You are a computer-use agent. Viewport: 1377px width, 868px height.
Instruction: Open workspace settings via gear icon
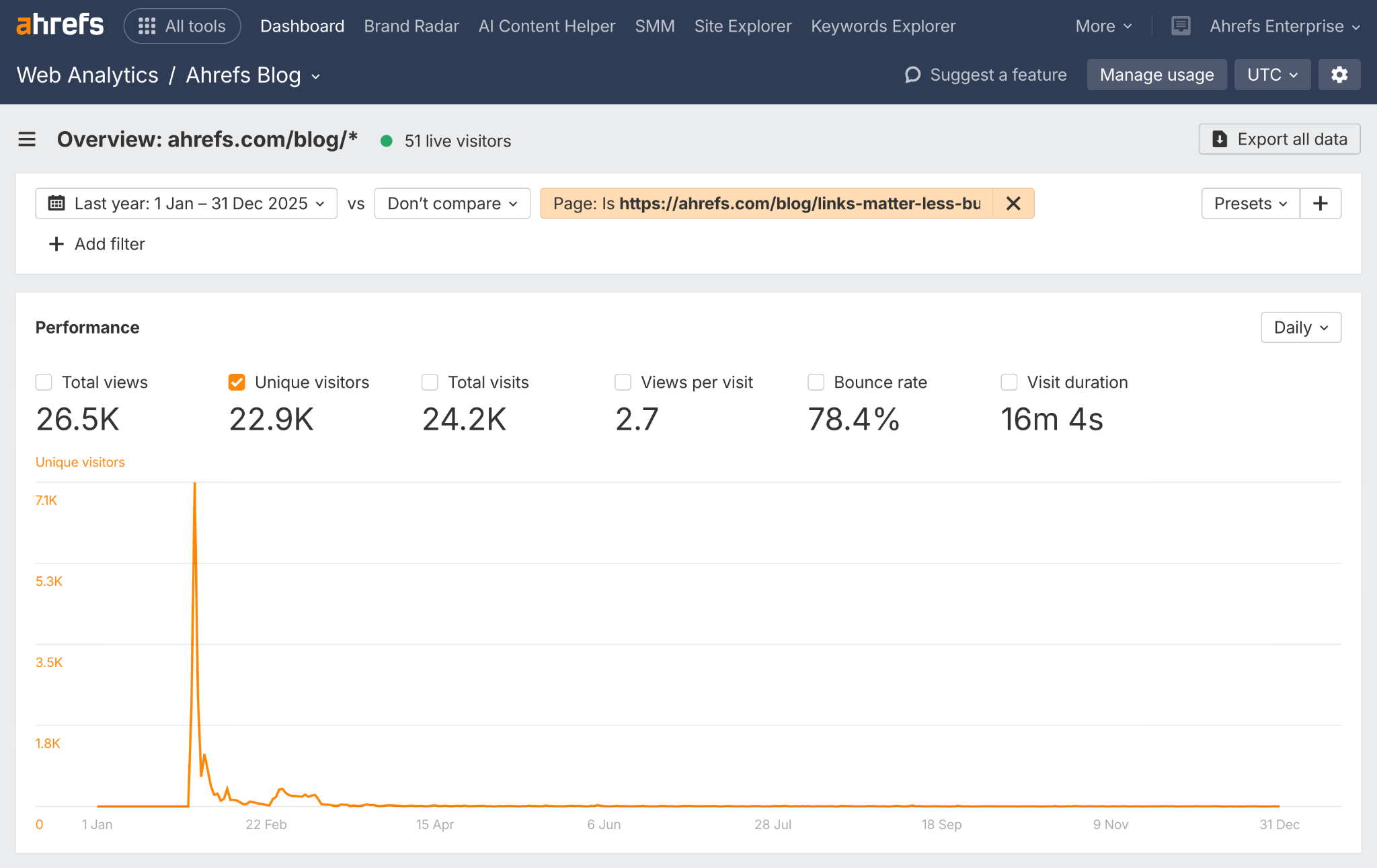(1339, 75)
